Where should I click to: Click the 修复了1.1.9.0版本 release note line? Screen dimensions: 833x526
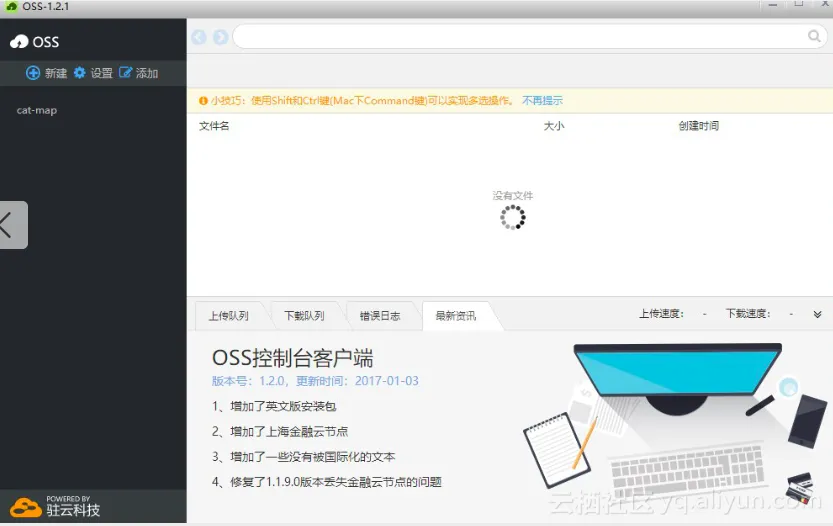327,482
